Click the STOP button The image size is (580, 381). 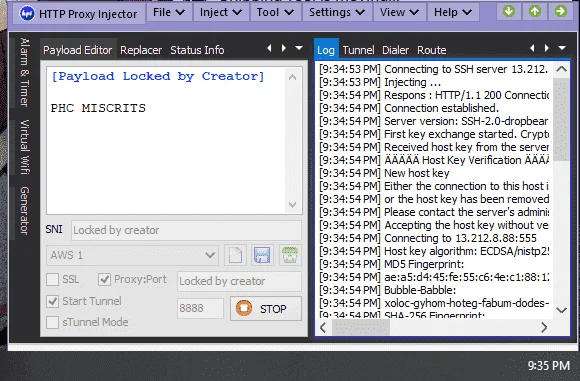click(x=266, y=308)
